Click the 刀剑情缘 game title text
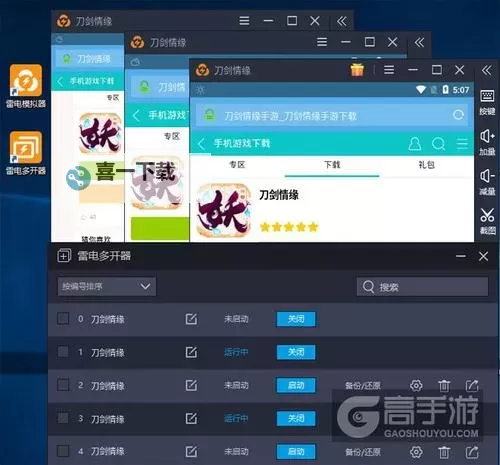Viewport: 500px width, 465px height. pyautogui.click(x=279, y=195)
